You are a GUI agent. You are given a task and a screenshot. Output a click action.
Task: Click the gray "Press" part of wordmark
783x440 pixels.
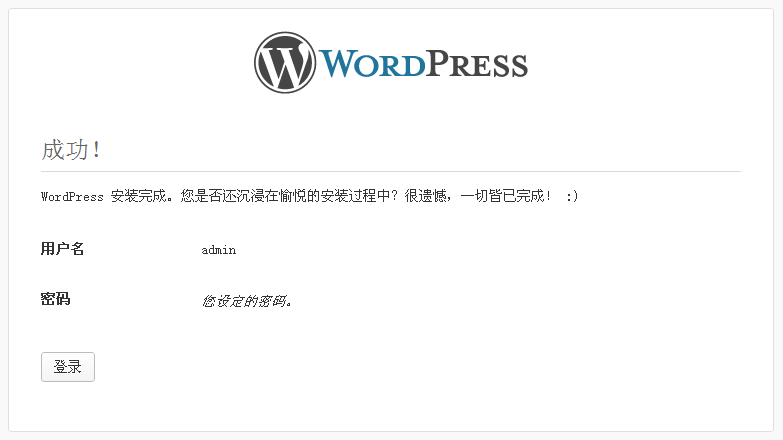pos(477,63)
